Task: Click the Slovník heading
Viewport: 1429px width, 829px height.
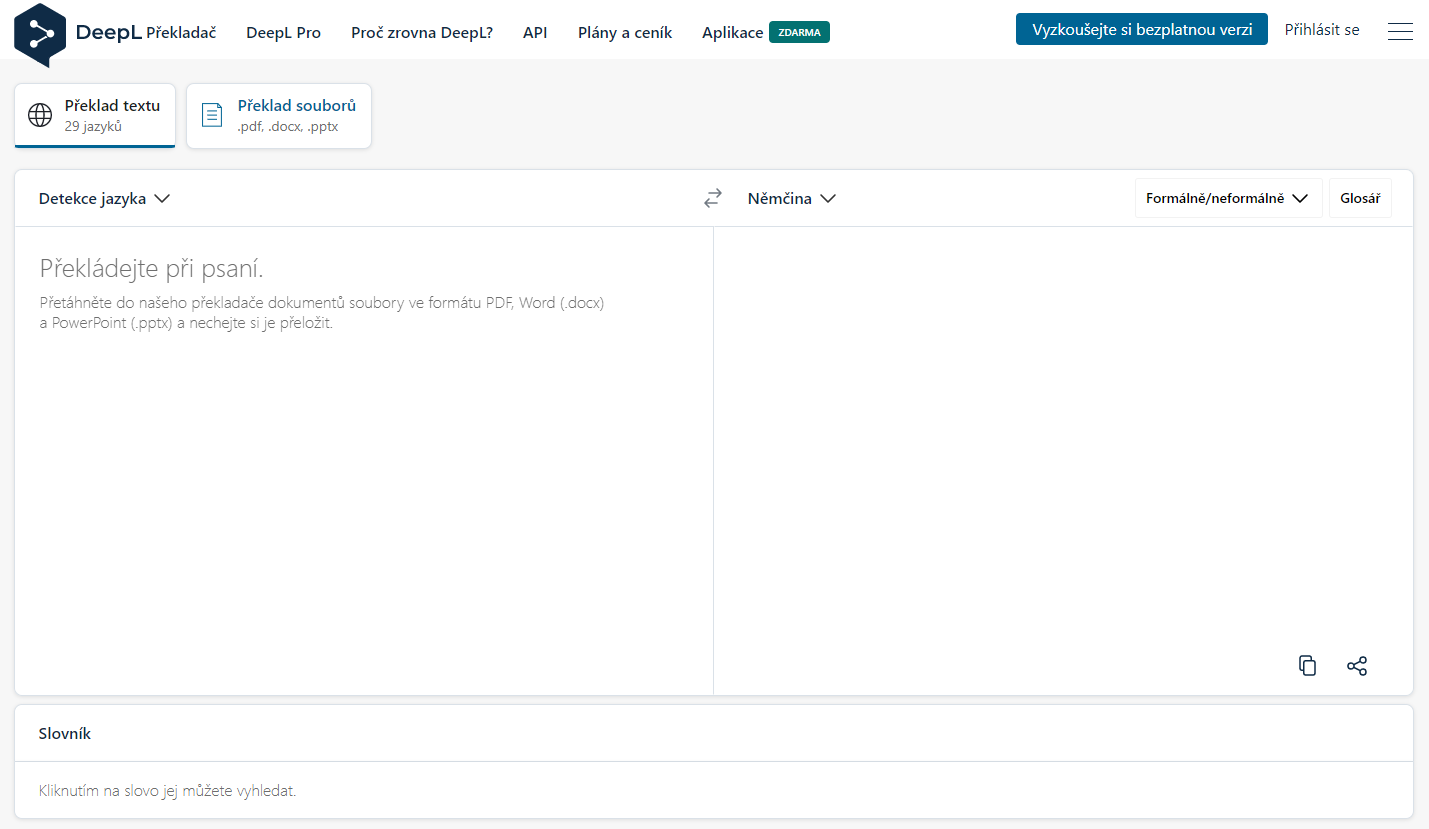Action: coord(65,733)
